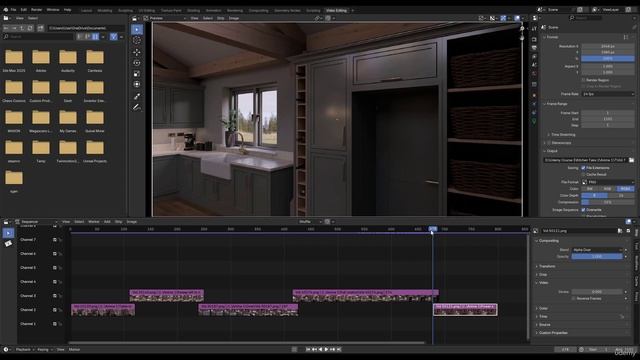The image size is (640, 360).
Task: Activate the Scale tool in preview toolbar
Action: [x=137, y=73]
